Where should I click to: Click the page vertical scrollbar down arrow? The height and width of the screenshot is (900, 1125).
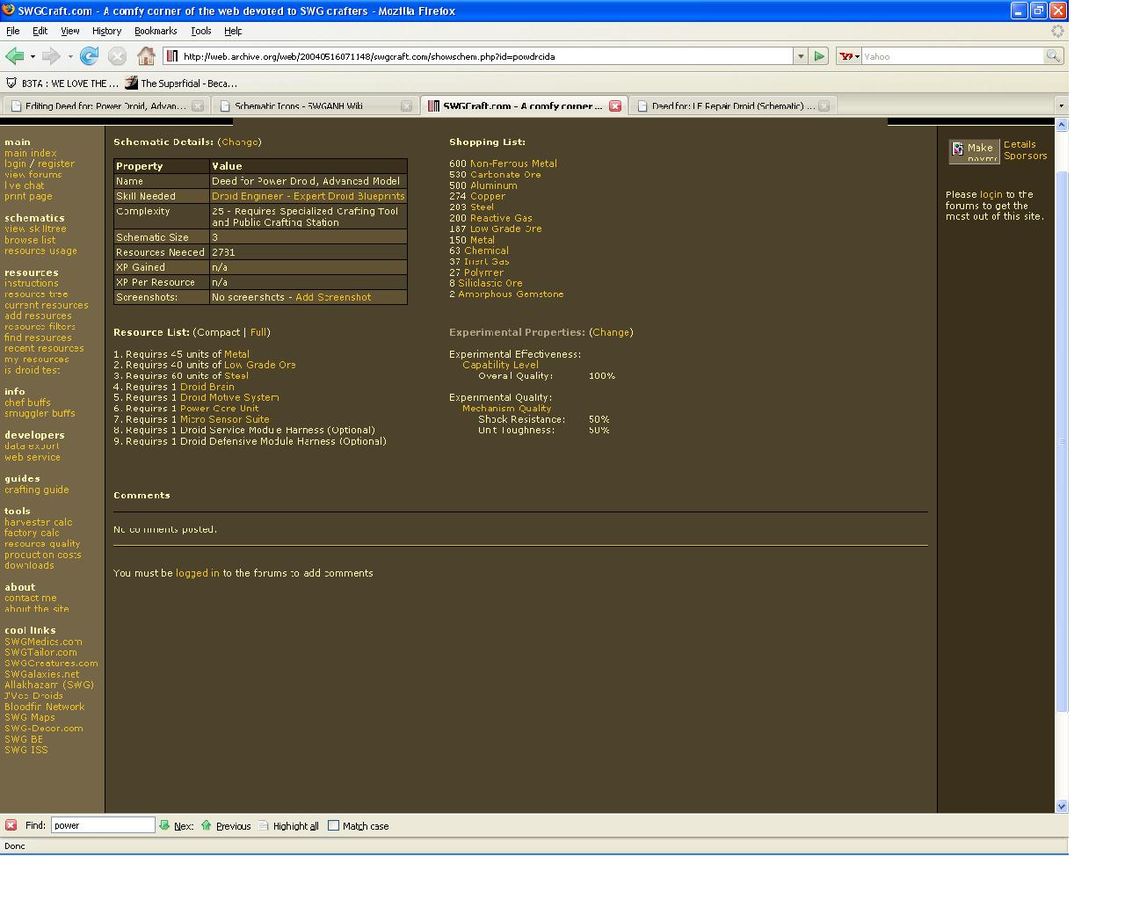pyautogui.click(x=1061, y=806)
